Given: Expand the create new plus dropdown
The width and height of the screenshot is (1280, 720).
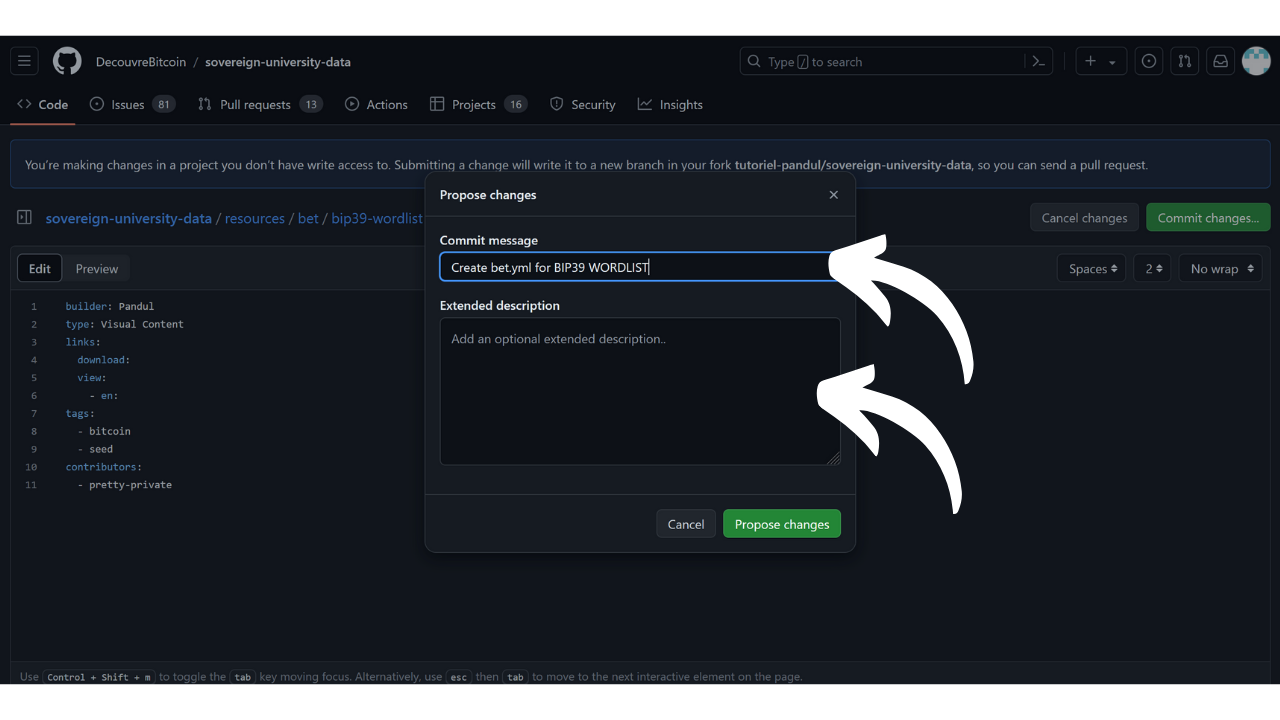Looking at the screenshot, I should point(1101,61).
